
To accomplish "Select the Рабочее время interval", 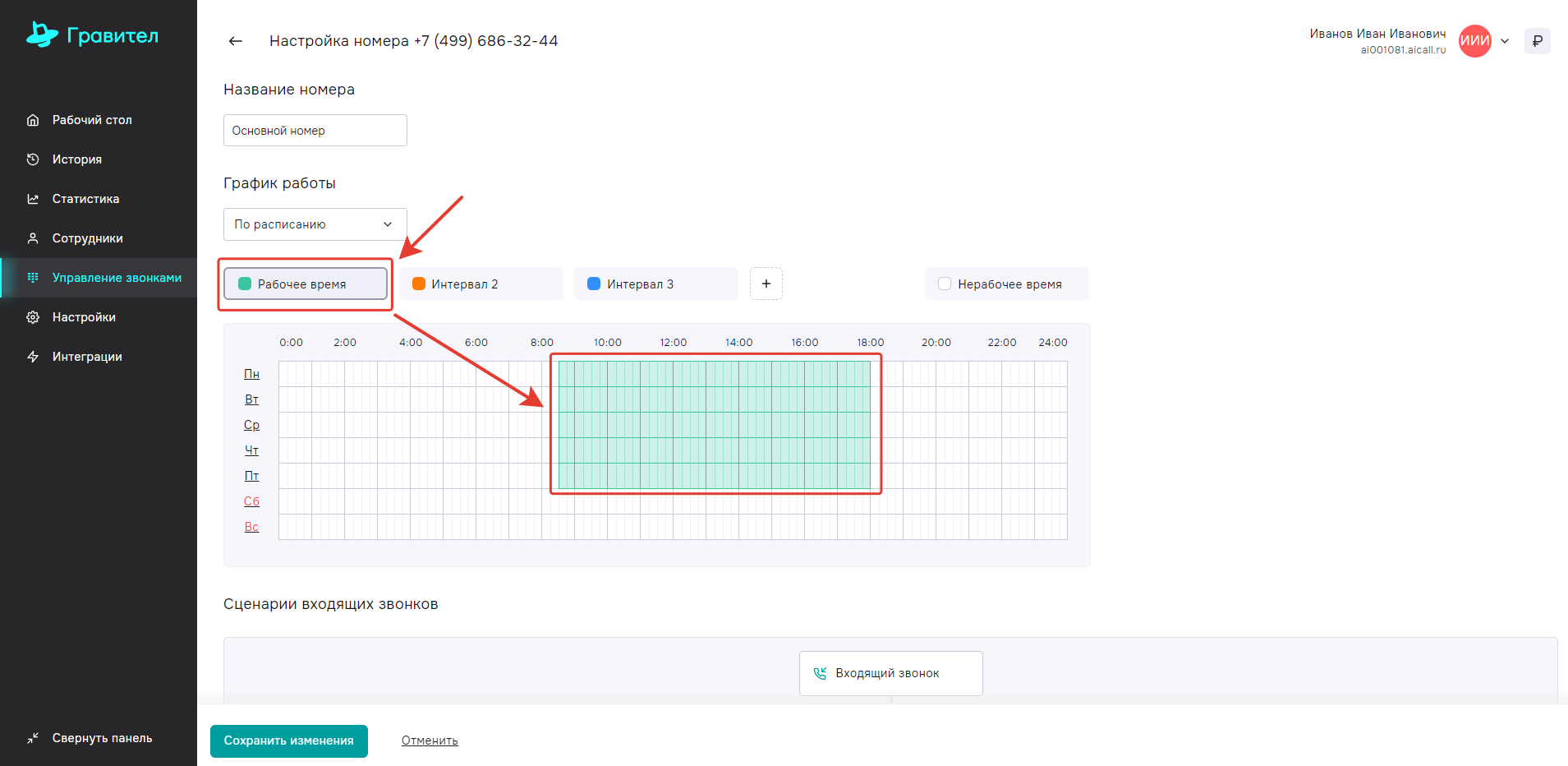I will click(x=305, y=284).
